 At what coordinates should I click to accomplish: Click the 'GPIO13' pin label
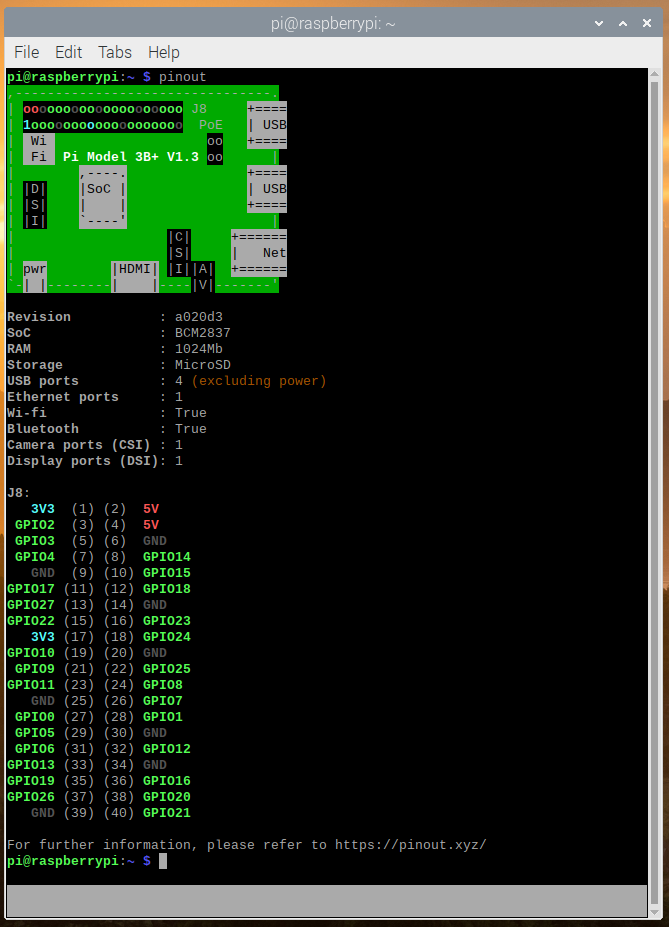(31, 764)
